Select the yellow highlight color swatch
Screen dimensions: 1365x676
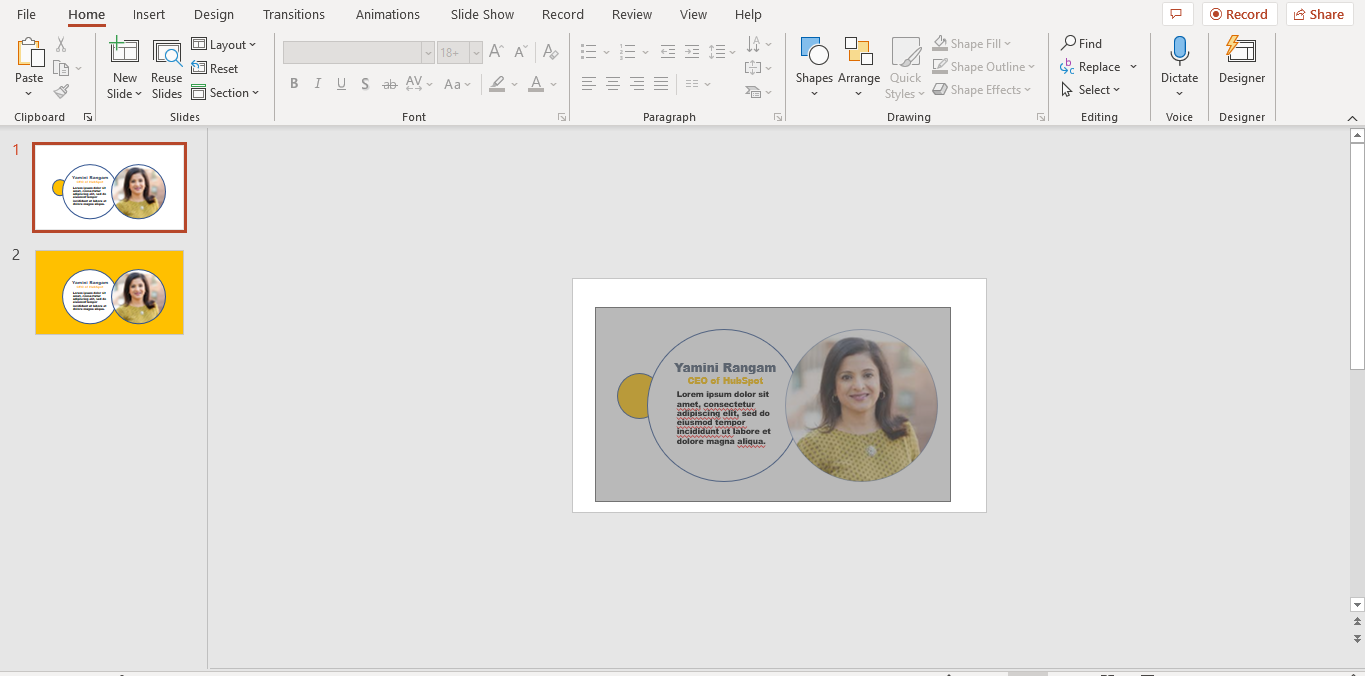coord(497,84)
